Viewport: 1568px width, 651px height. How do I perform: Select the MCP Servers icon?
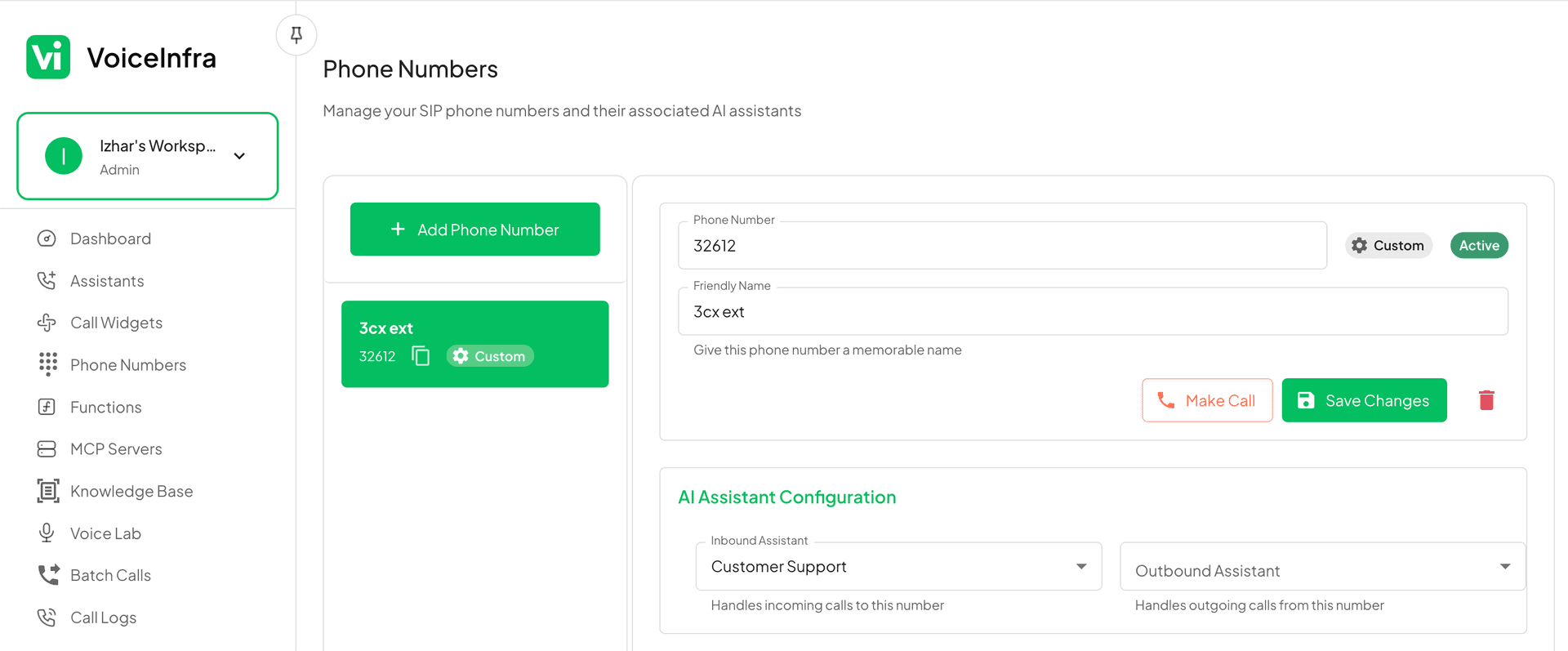tap(48, 448)
